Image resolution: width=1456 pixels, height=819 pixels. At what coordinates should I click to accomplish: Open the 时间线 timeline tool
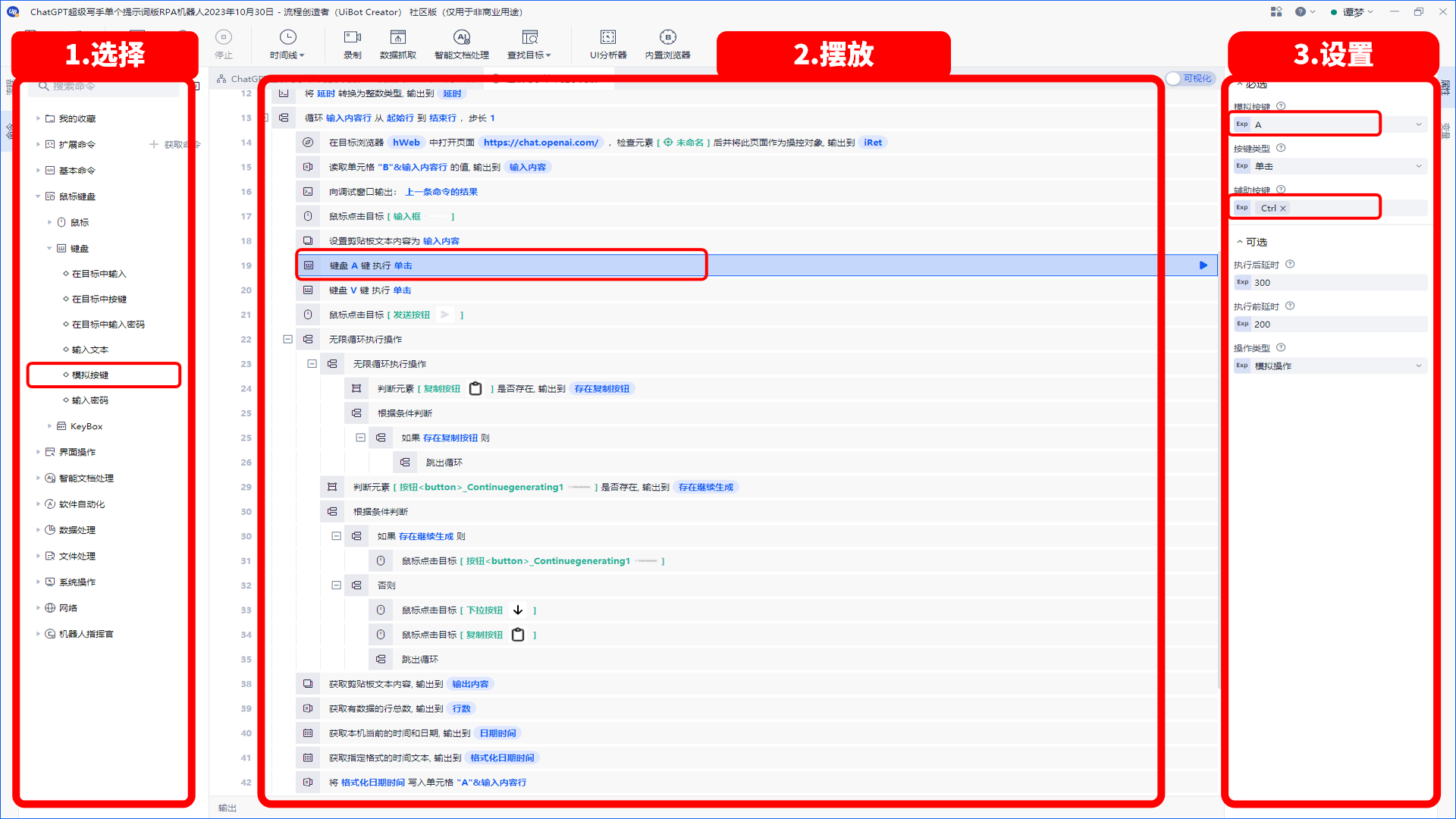point(287,44)
